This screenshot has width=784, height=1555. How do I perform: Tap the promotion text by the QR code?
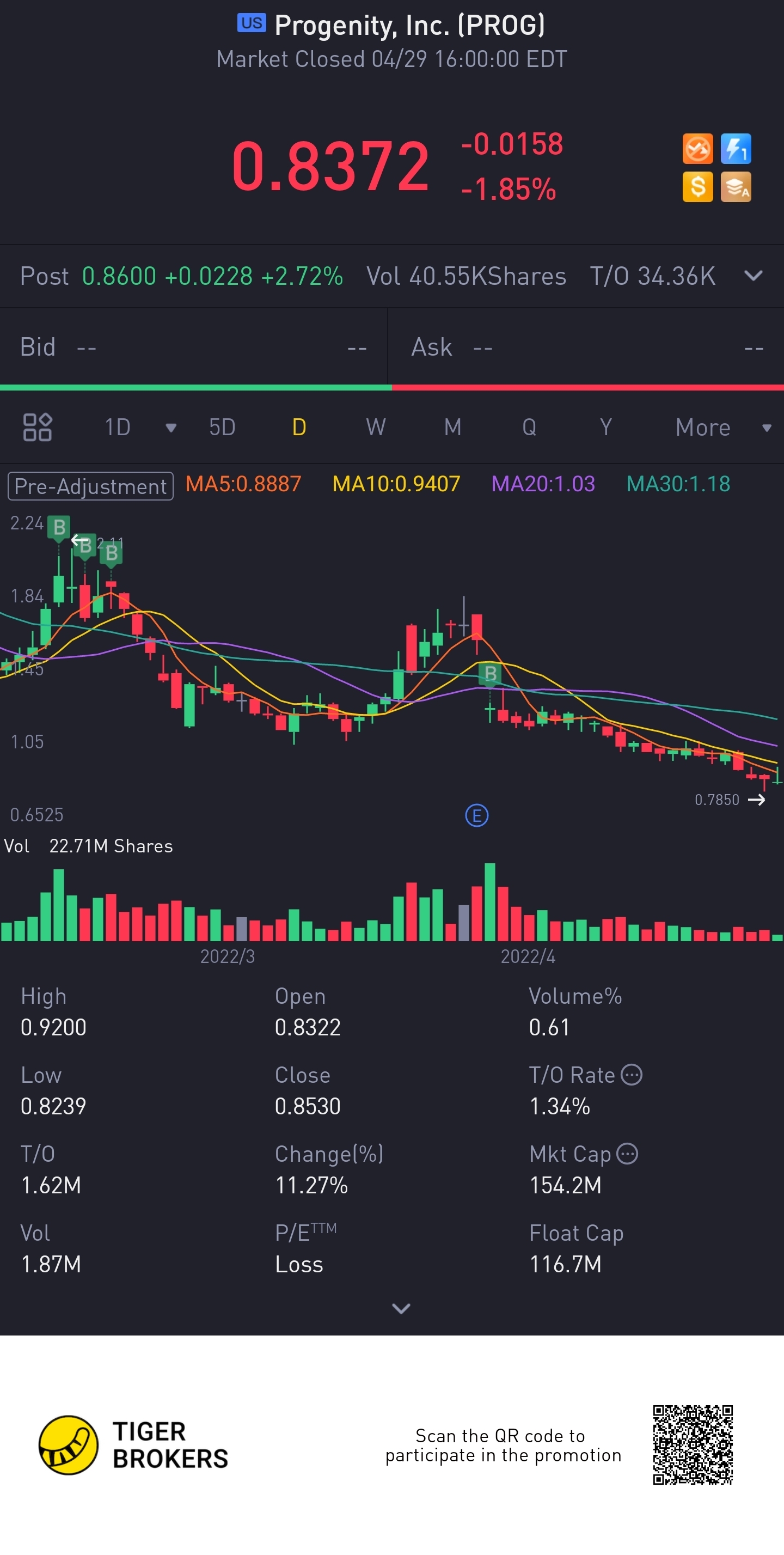tap(503, 1445)
